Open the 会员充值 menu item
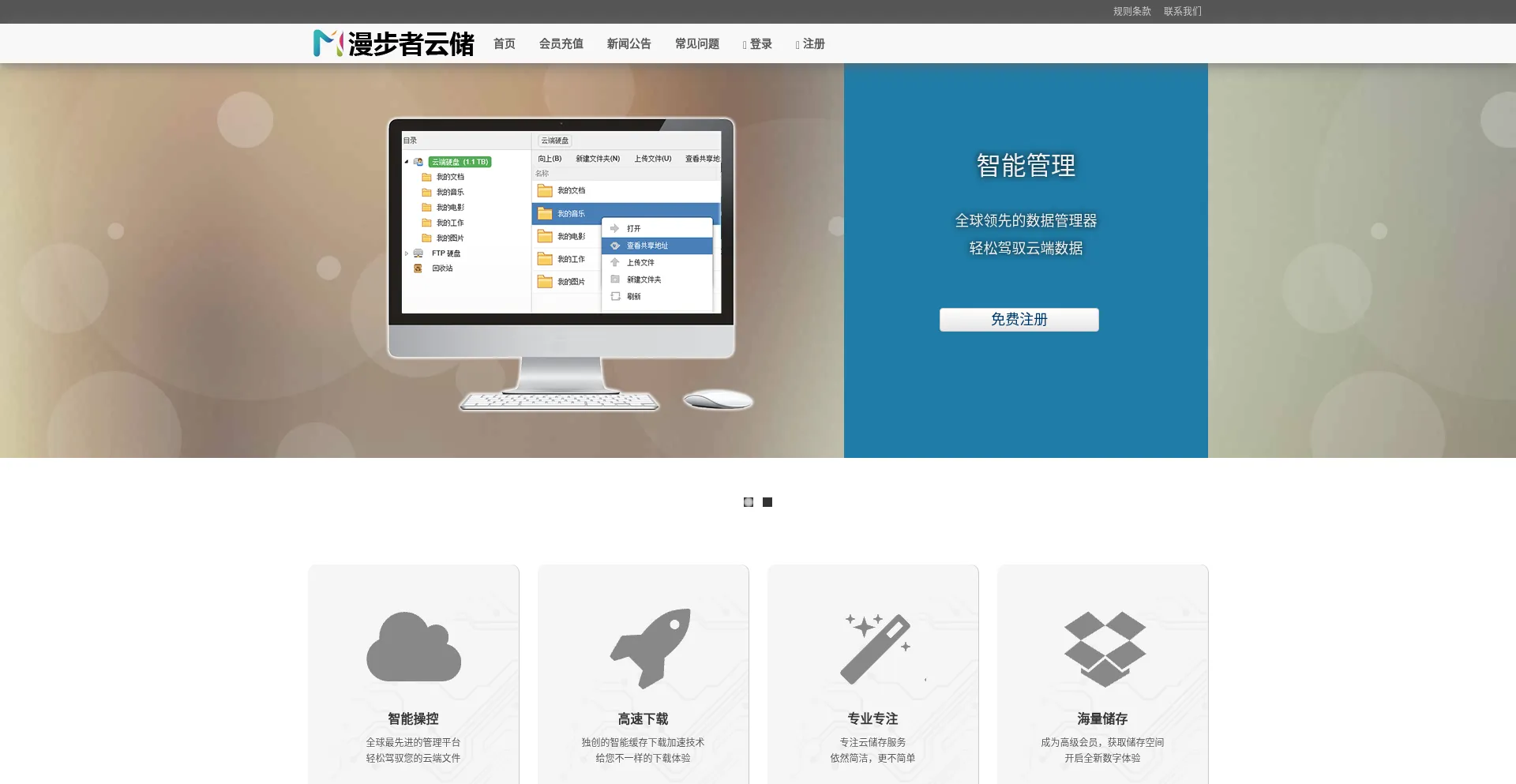 click(x=561, y=43)
